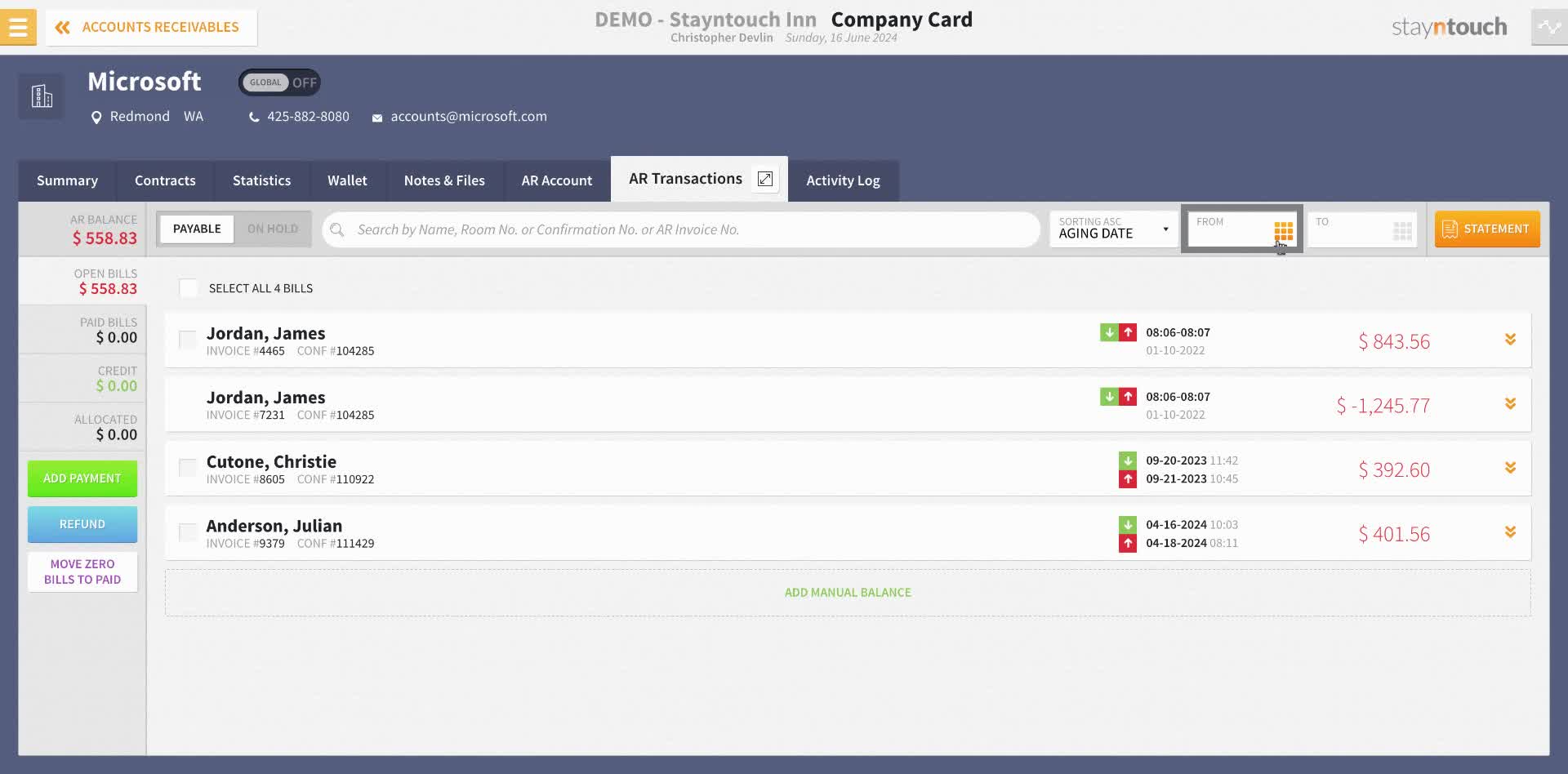Click CONF #111429 text
This screenshot has width=1568, height=774.
click(336, 544)
